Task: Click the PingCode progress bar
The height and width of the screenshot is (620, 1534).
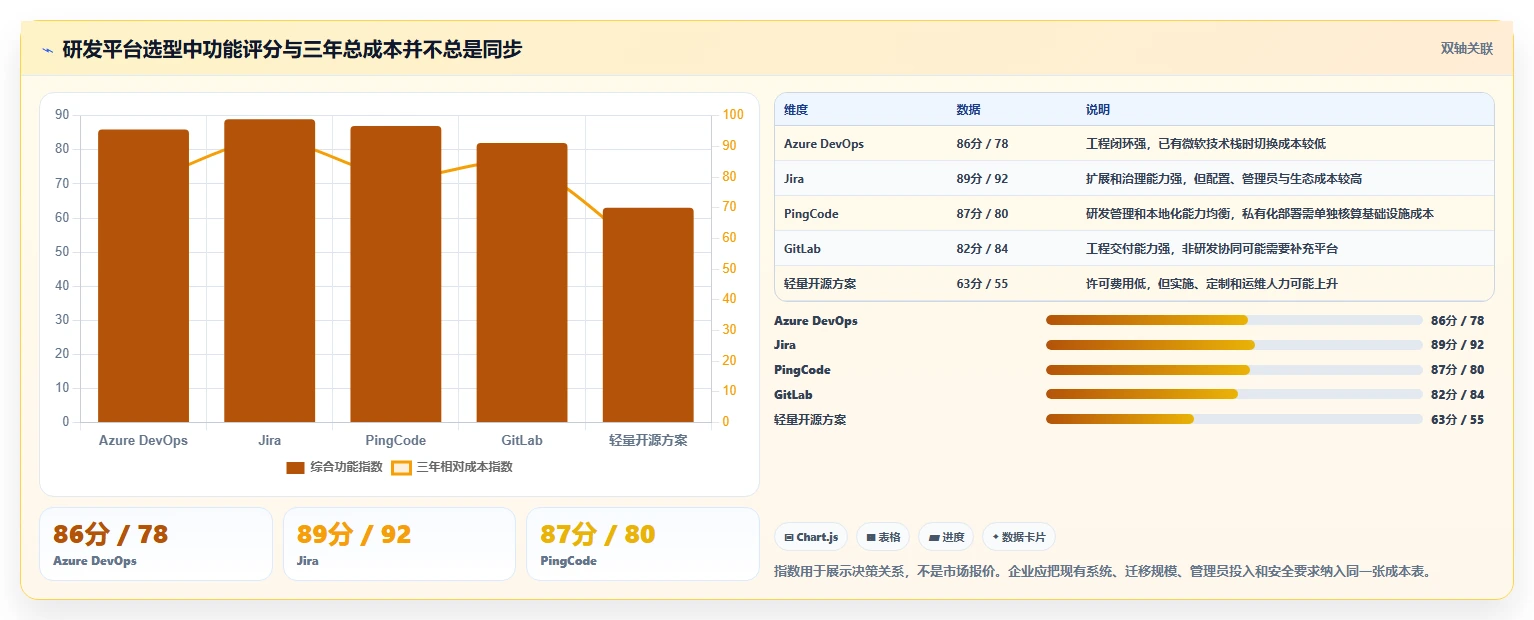Action: 1234,370
